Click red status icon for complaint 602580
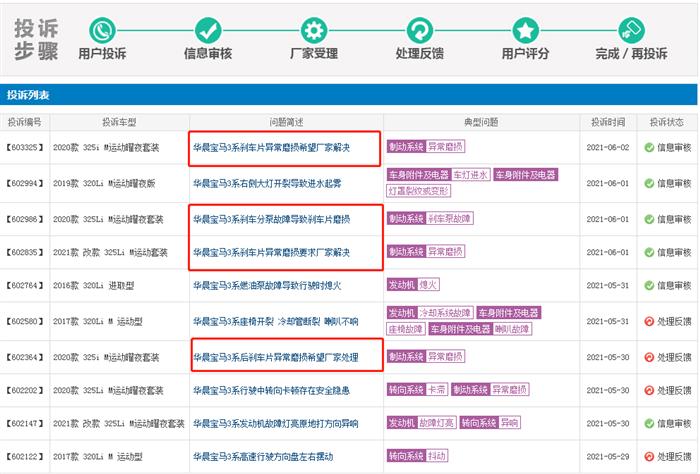Image resolution: width=700 pixels, height=474 pixels. [649, 321]
